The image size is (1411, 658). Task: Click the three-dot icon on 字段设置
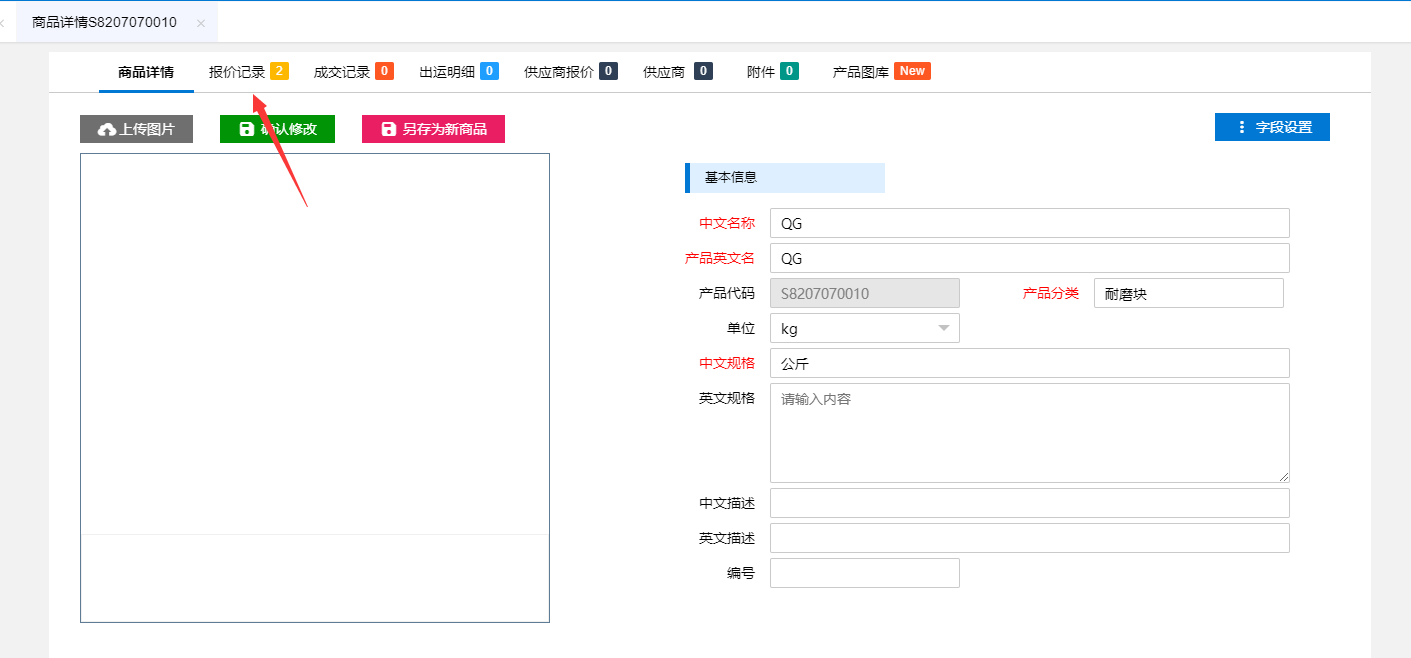pyautogui.click(x=1242, y=127)
